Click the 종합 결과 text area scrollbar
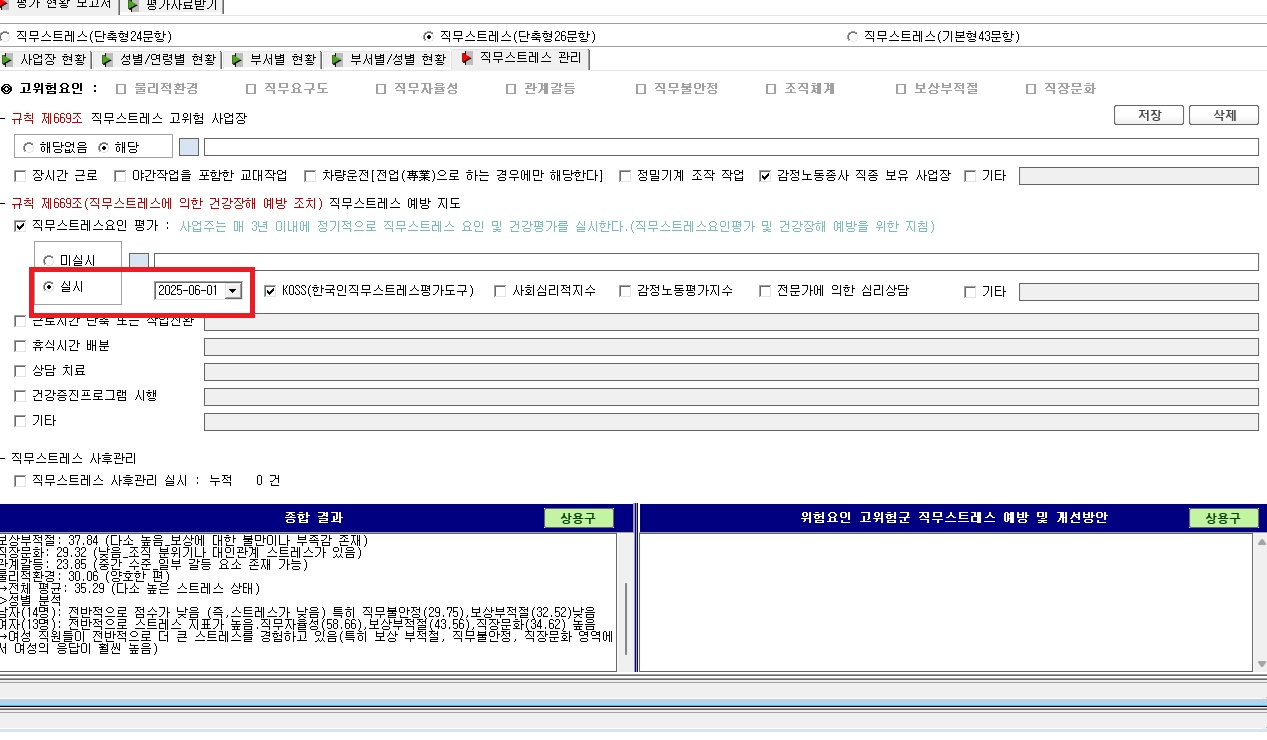 pyautogui.click(x=625, y=602)
